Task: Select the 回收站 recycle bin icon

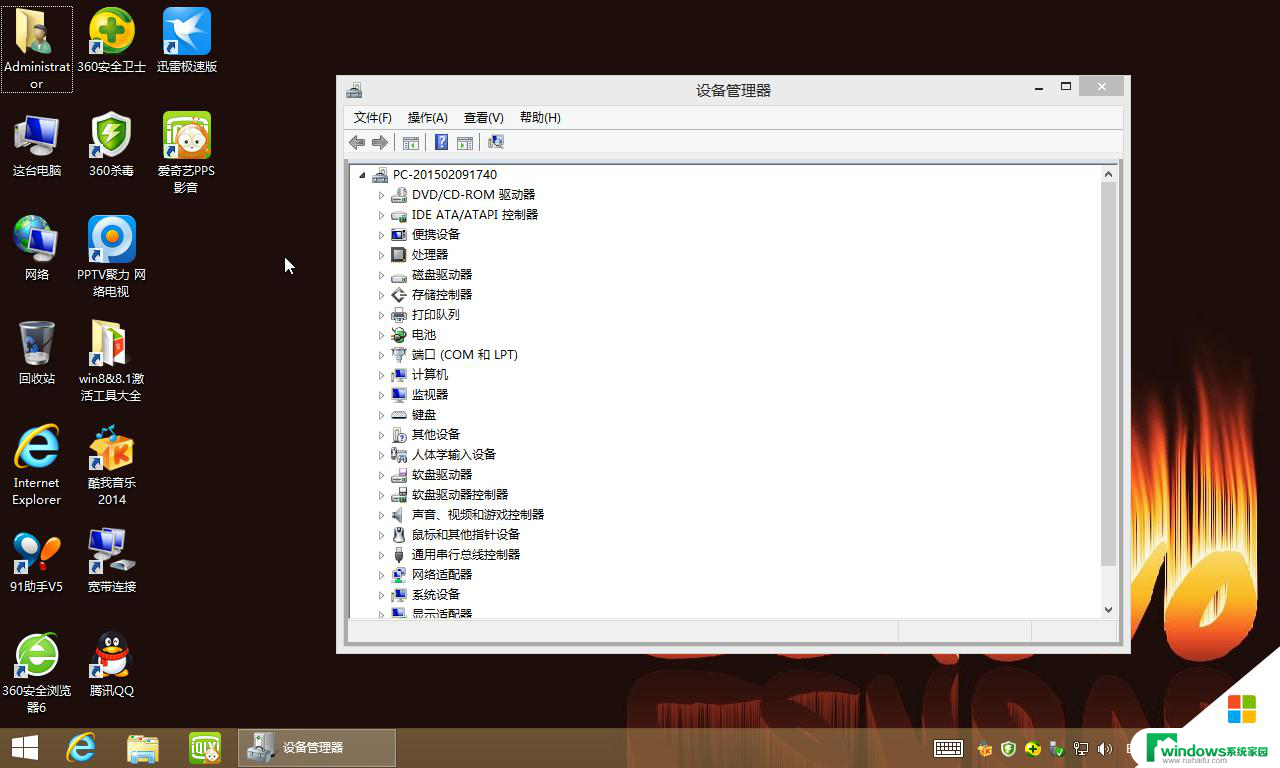Action: [37, 354]
